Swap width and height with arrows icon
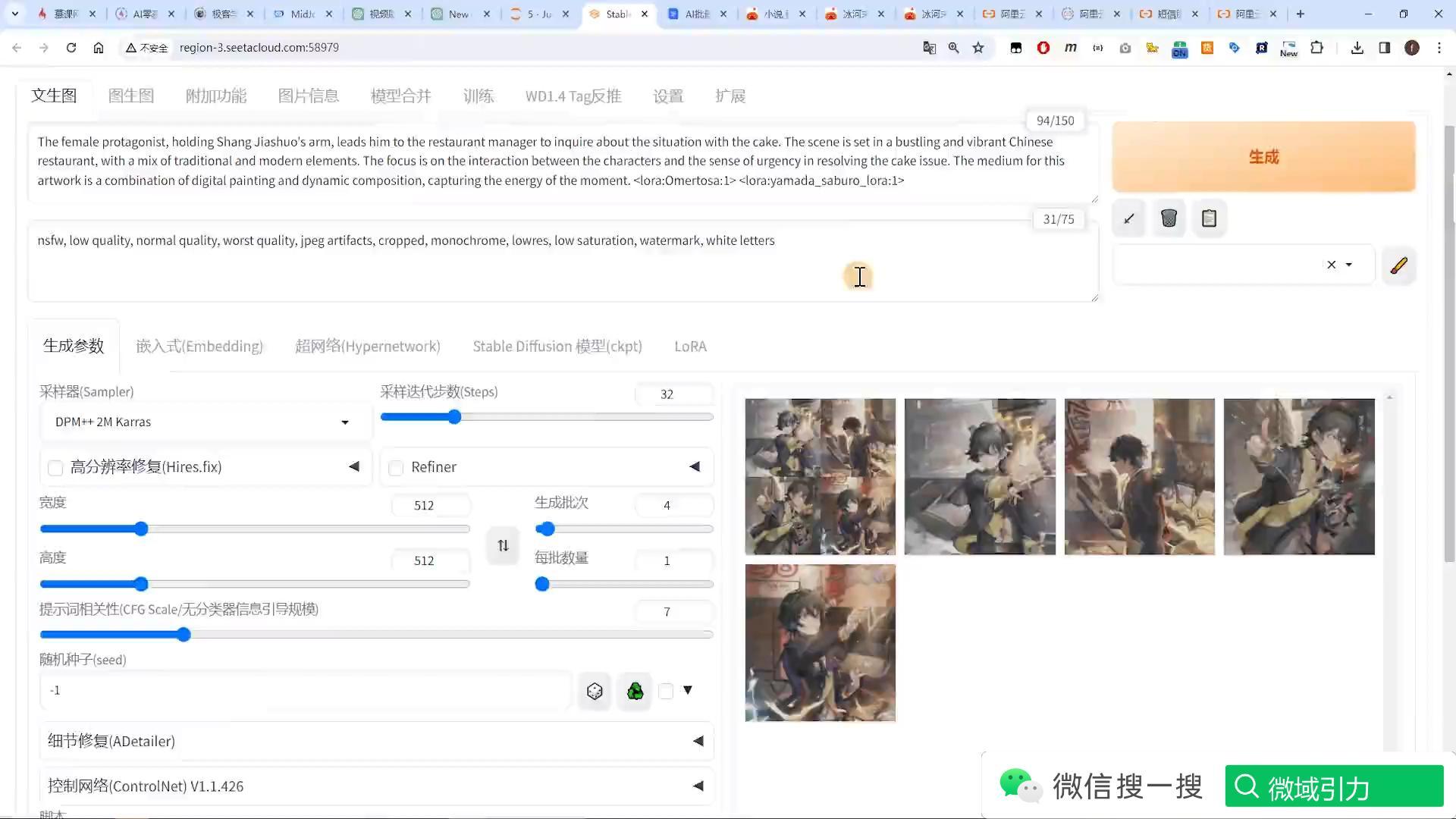The image size is (1456, 819). (x=503, y=545)
